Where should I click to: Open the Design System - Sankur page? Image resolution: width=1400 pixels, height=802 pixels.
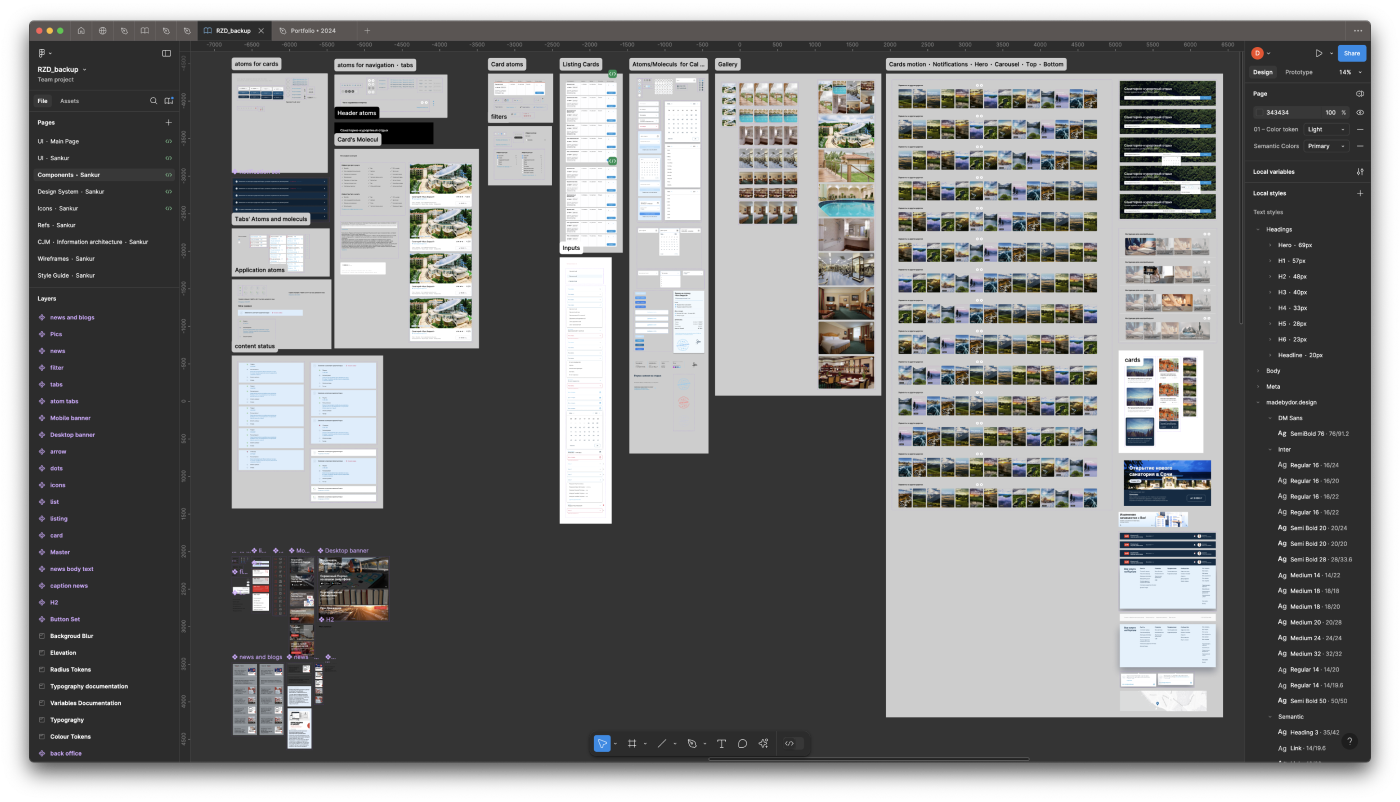[x=71, y=191]
